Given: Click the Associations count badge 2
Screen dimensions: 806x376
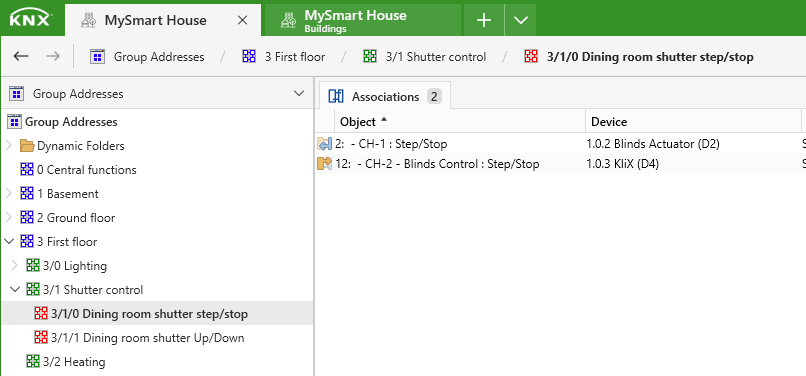Looking at the screenshot, I should click(x=434, y=96).
